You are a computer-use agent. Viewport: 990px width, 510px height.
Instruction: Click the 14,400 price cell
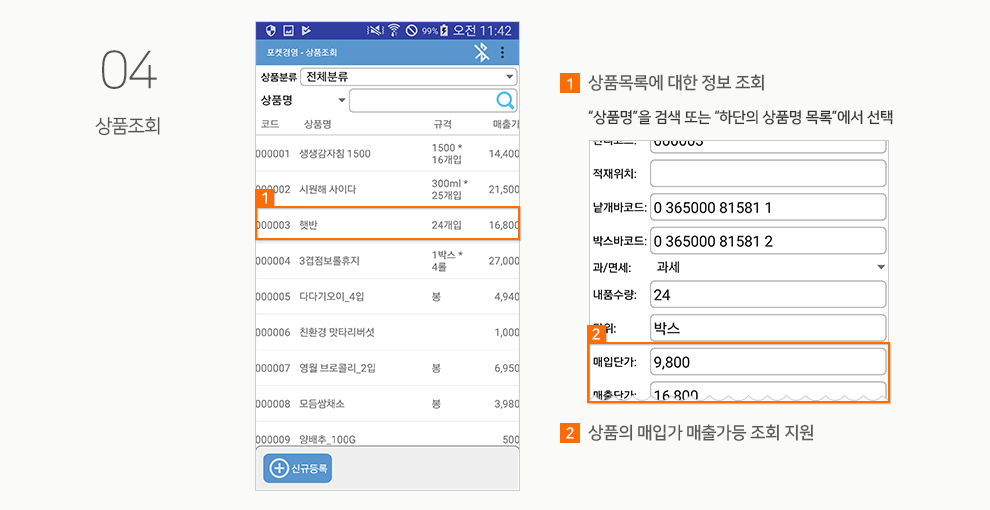click(x=504, y=153)
